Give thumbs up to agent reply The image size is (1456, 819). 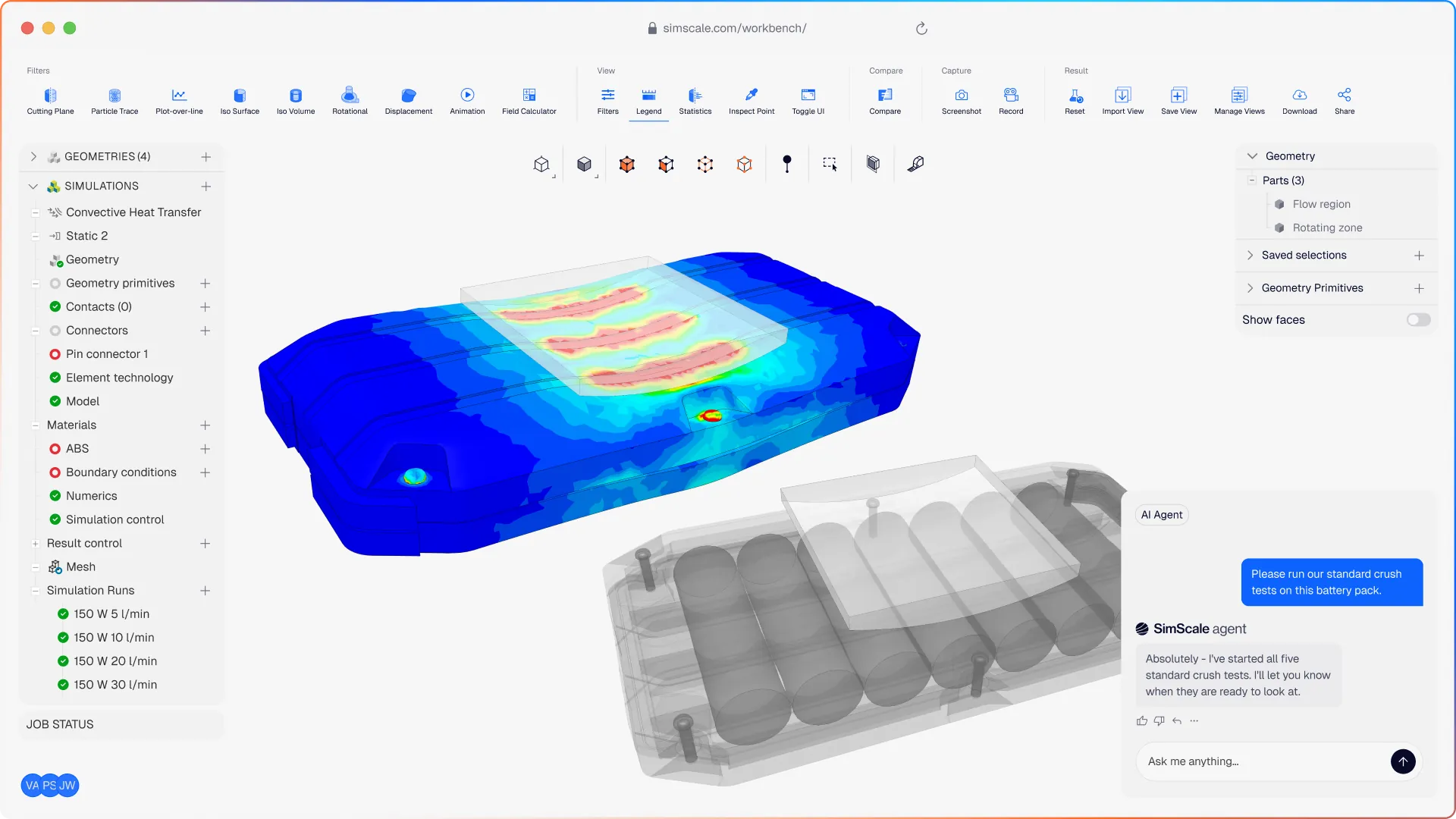[x=1142, y=721]
